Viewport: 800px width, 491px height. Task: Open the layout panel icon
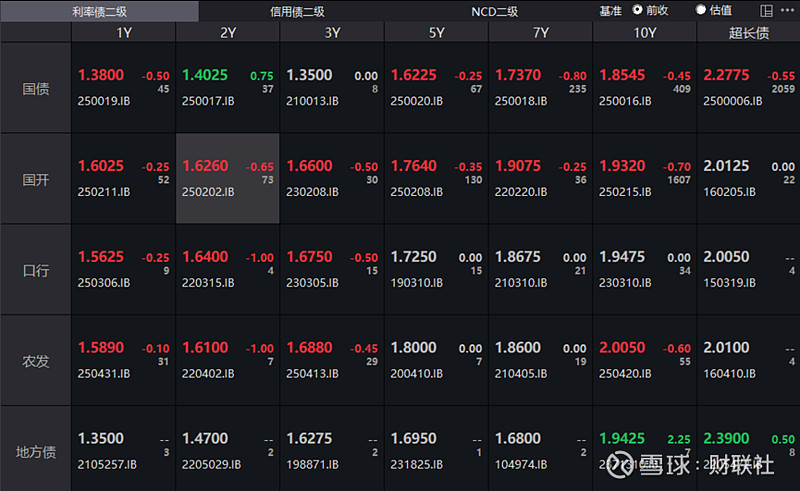tap(766, 11)
